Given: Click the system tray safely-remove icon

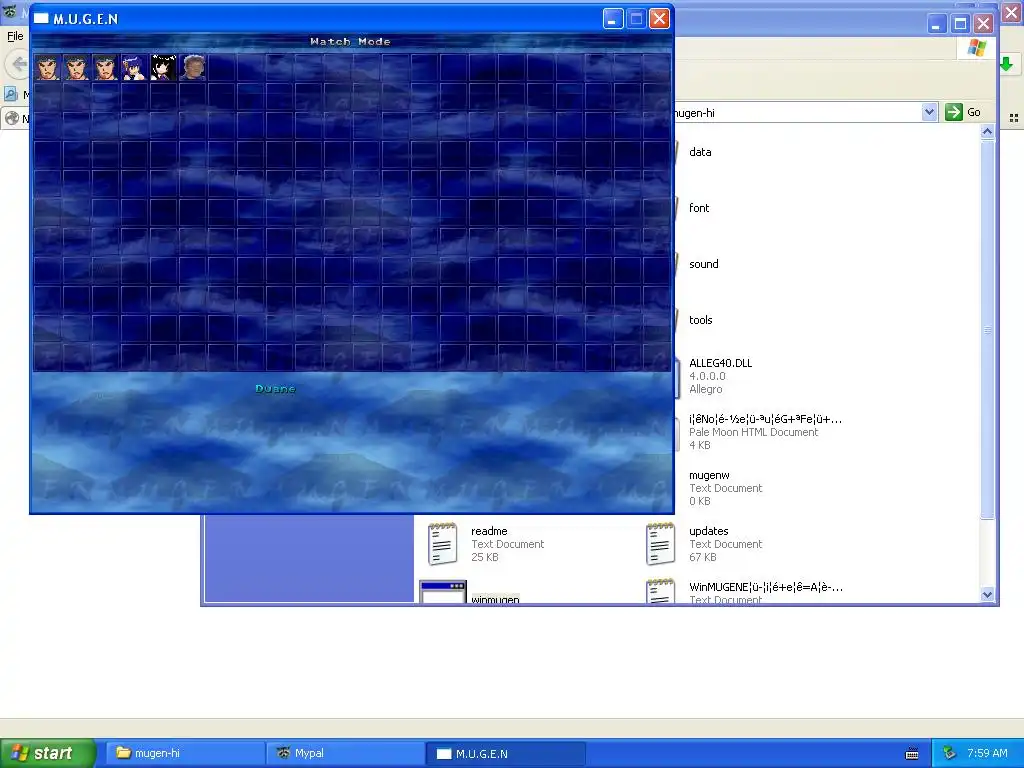Looking at the screenshot, I should point(950,753).
